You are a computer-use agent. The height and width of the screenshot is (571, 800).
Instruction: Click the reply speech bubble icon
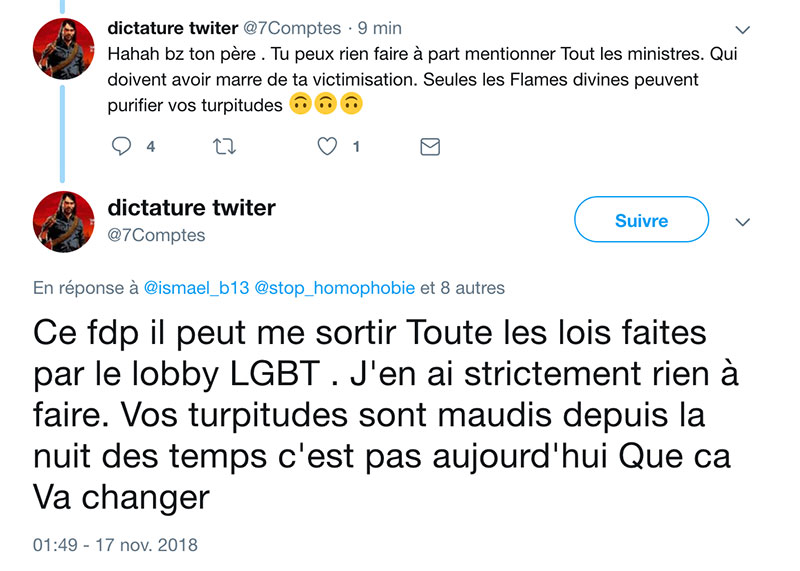click(122, 147)
